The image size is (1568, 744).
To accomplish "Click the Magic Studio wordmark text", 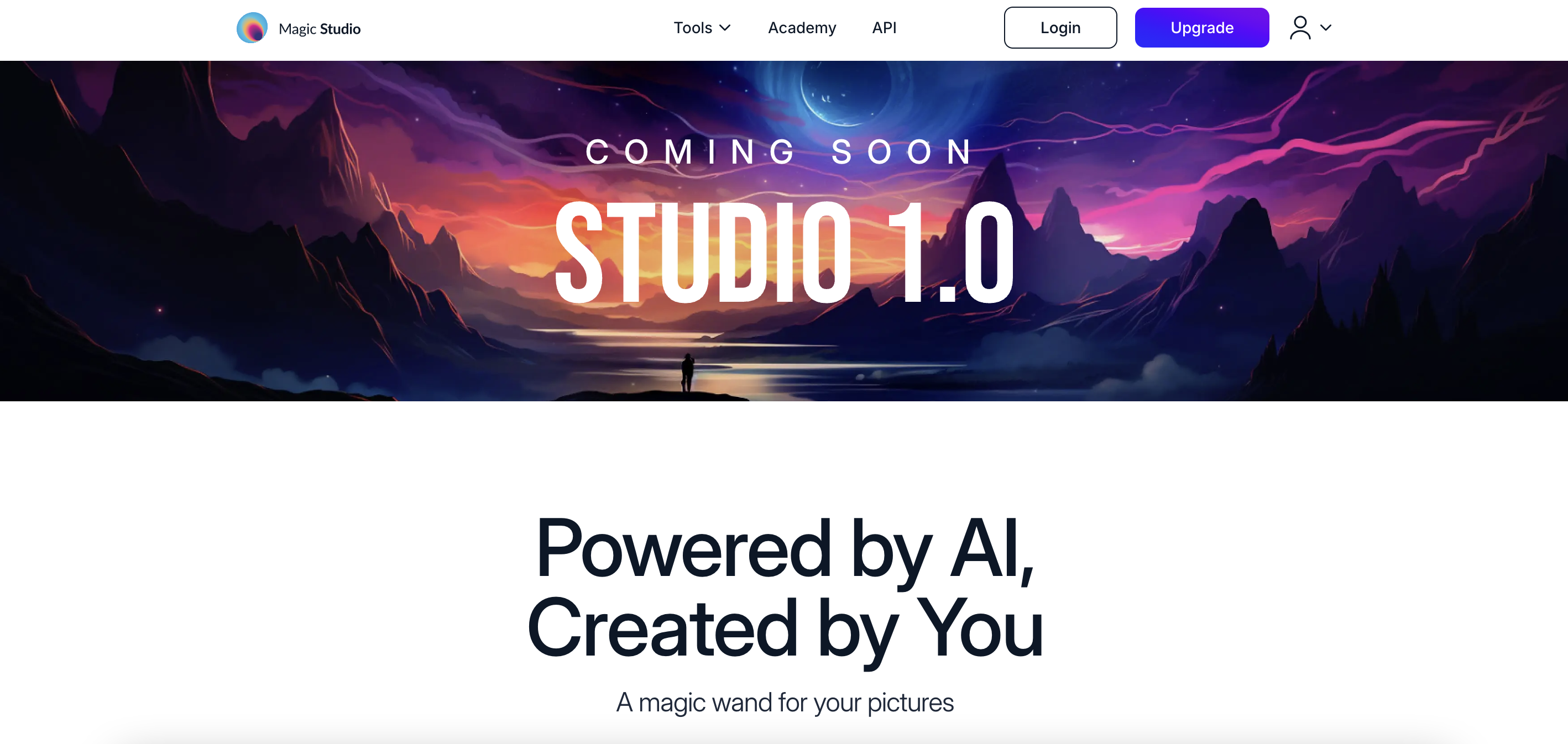I will 320,29.
